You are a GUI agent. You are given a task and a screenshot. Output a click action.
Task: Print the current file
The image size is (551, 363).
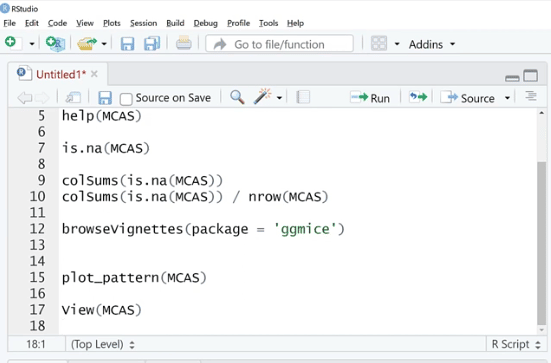(x=183, y=44)
